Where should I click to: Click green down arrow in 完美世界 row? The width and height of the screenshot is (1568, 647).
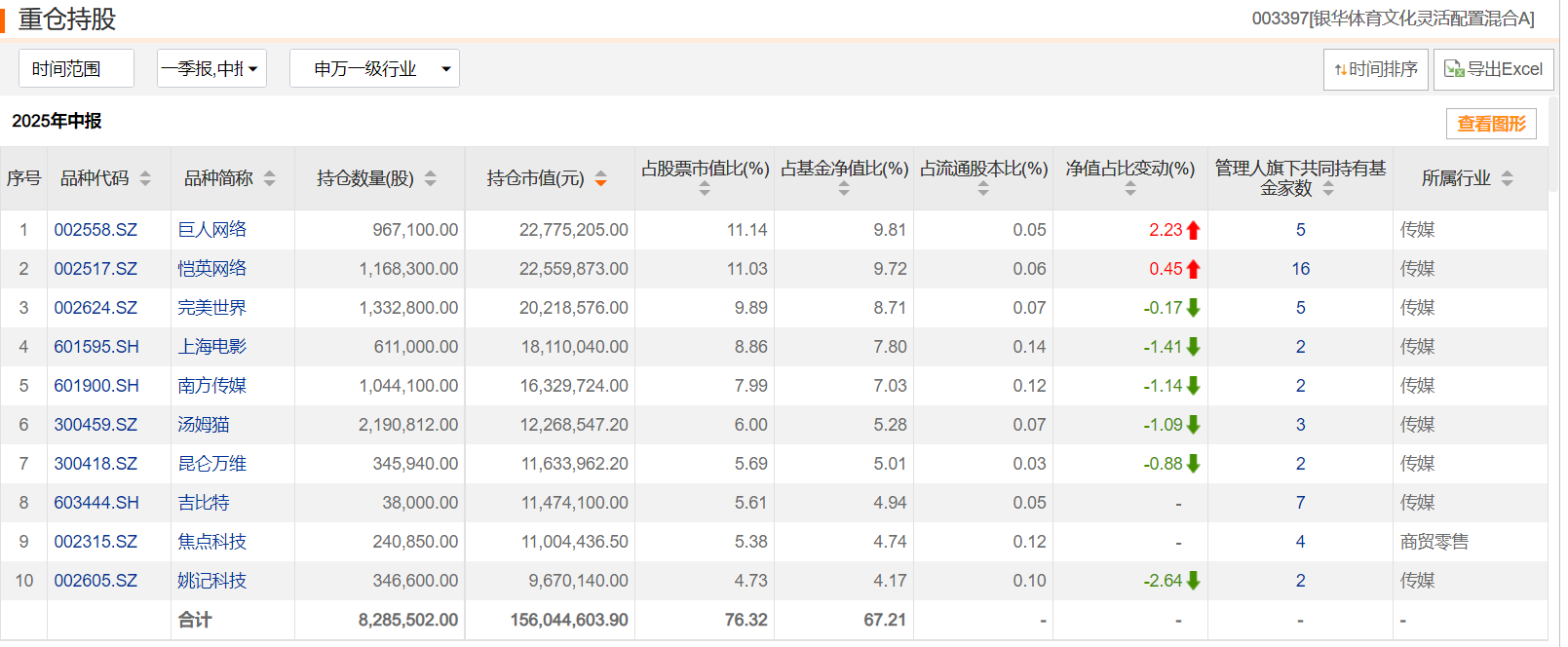1194,308
